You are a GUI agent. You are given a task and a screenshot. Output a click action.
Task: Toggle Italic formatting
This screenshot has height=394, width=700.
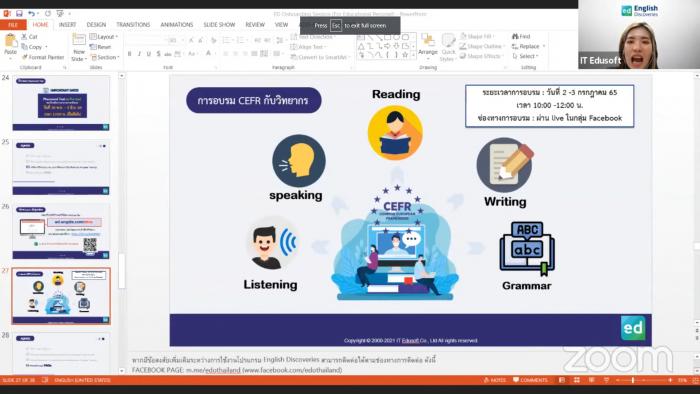[139, 54]
